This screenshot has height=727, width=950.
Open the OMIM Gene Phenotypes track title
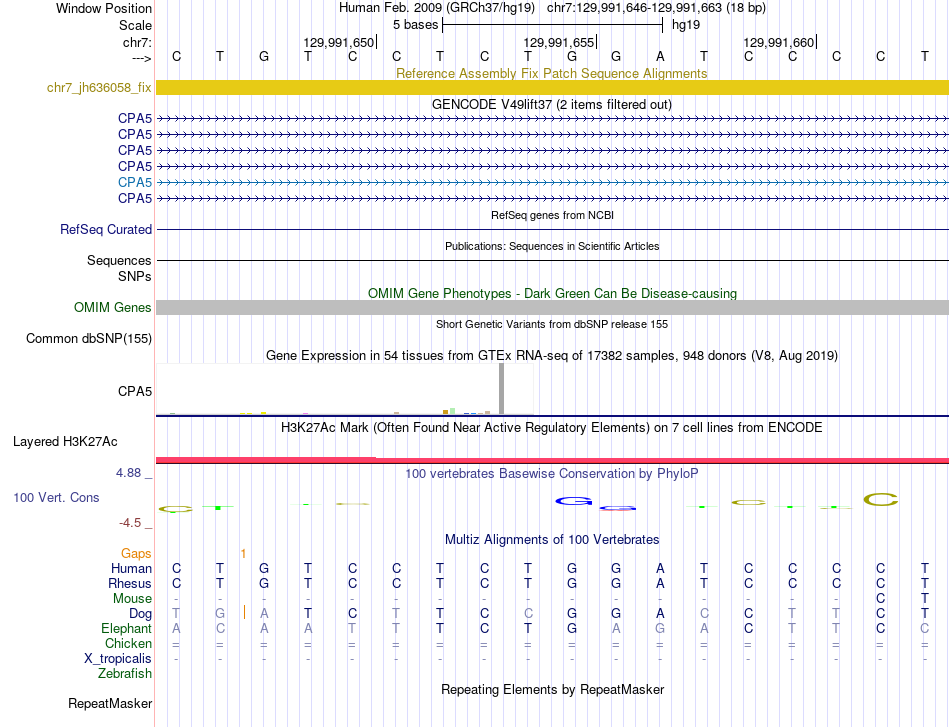click(x=552, y=293)
